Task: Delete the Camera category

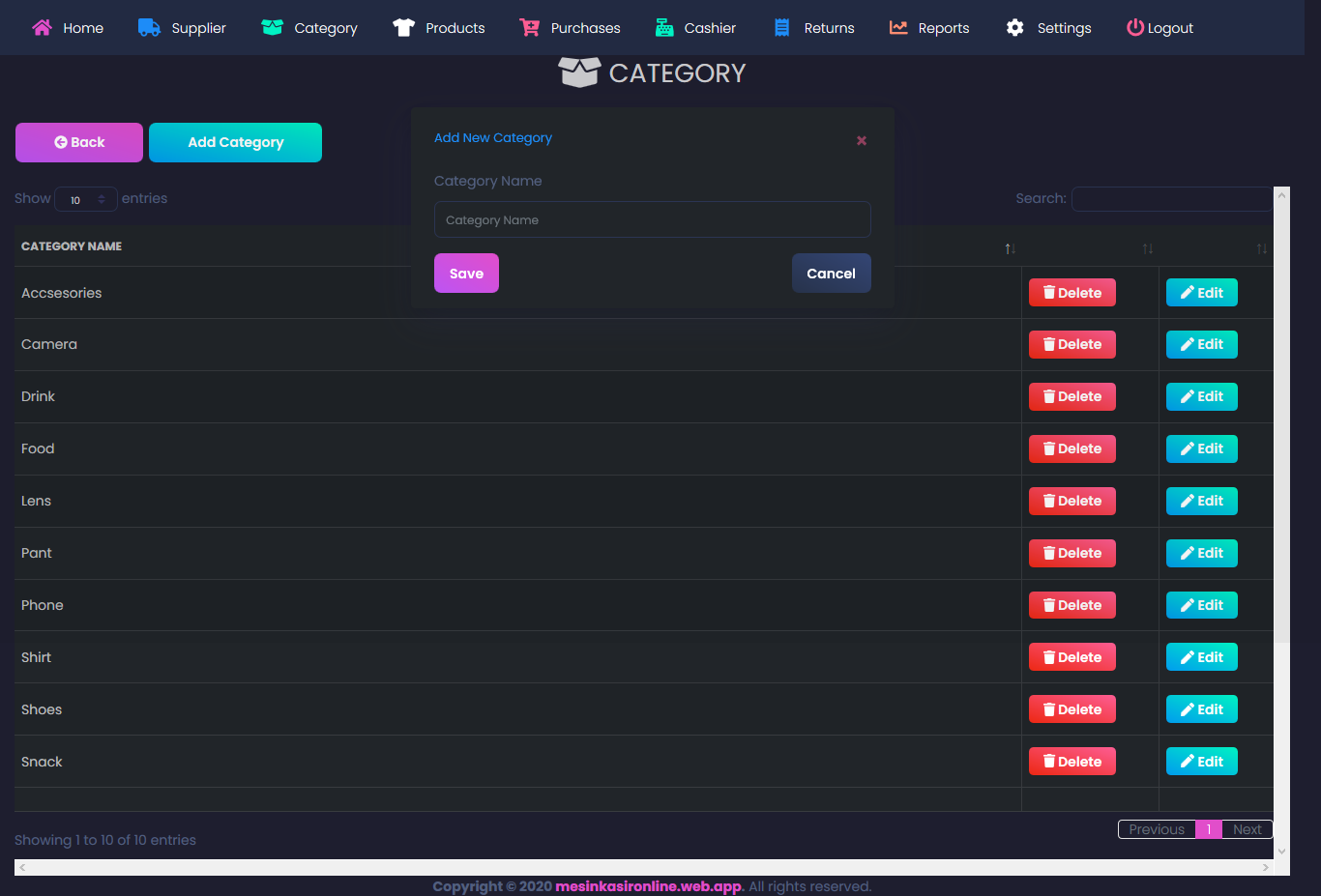Action: (x=1072, y=344)
